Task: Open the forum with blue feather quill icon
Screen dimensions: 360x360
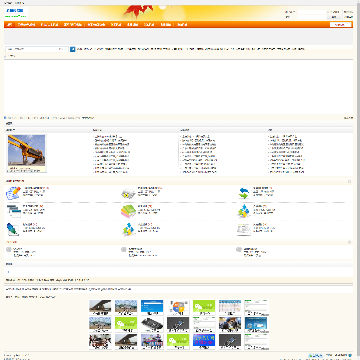Action: (13, 229)
